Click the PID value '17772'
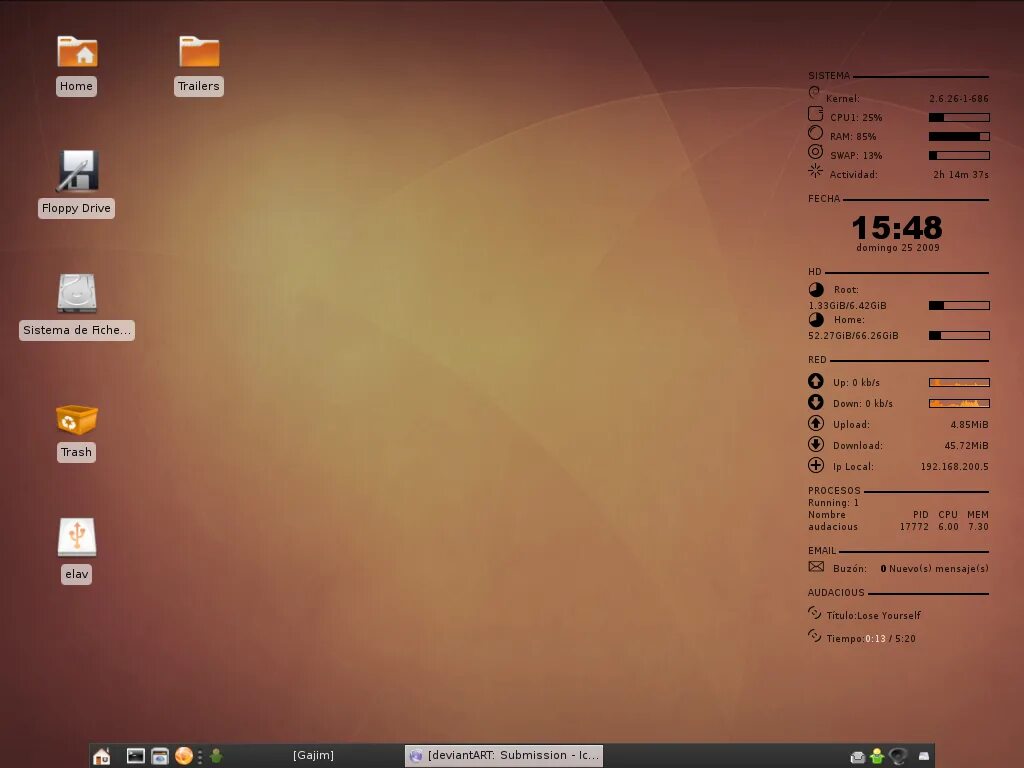Screen dimensions: 1024x768 point(914,527)
